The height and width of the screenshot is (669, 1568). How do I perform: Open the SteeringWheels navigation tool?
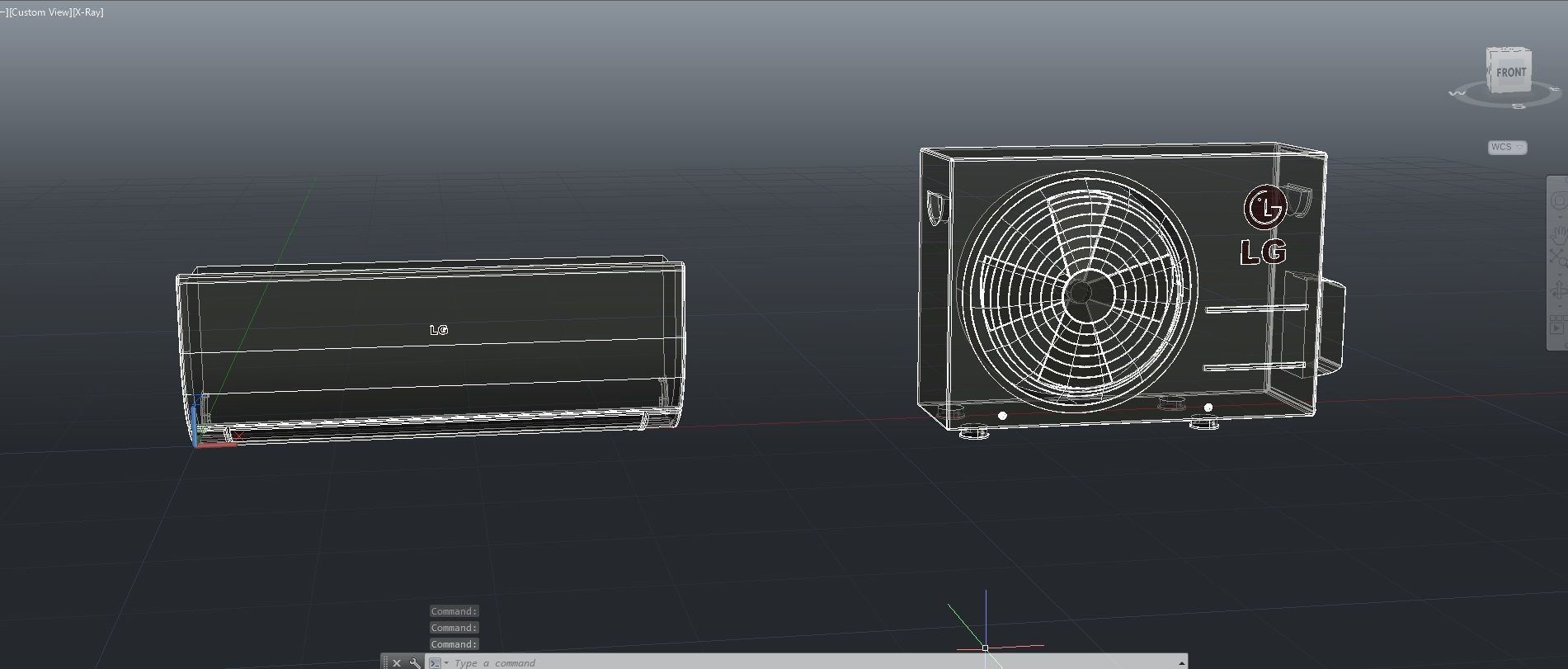point(1558,200)
